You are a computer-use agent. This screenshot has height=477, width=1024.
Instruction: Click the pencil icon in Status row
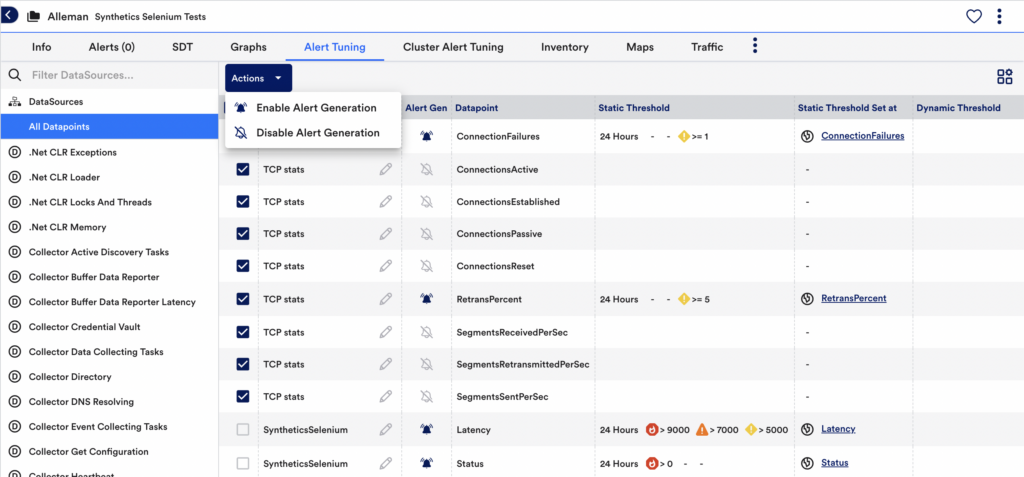pos(386,464)
